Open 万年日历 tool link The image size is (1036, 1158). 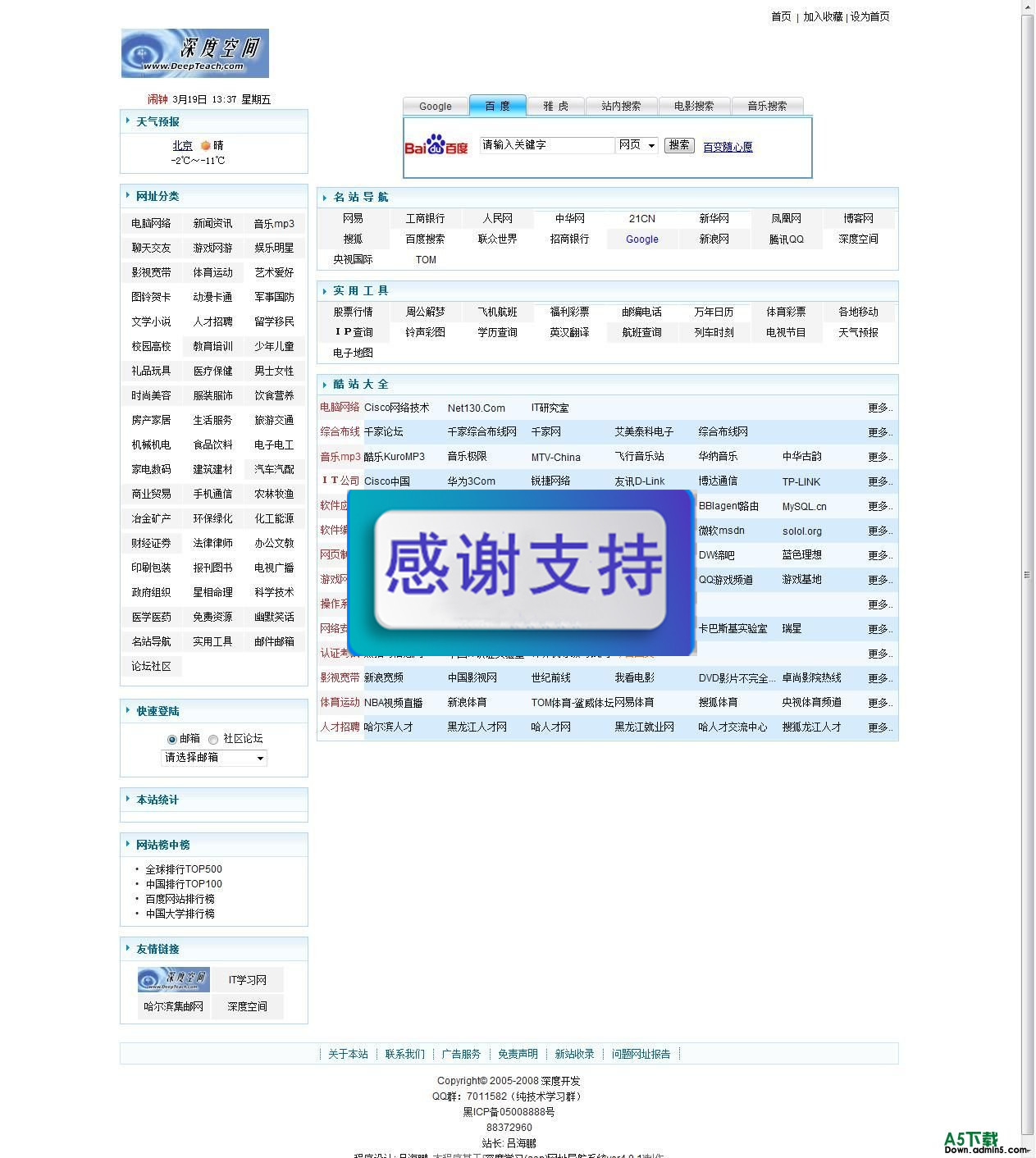[x=714, y=312]
